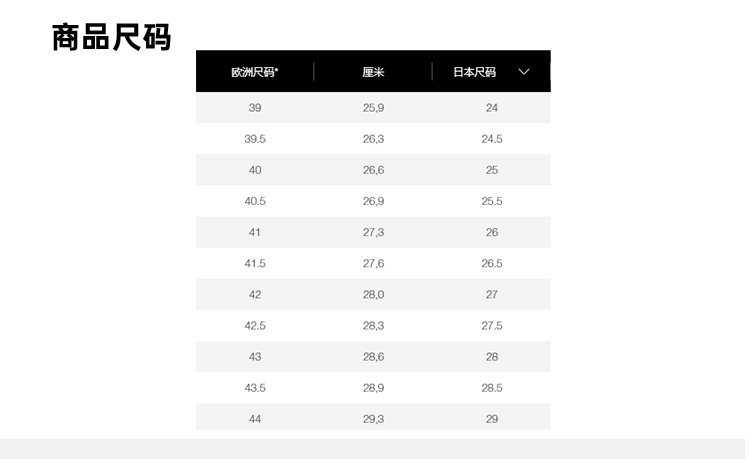Click European size 41 cell
Screen dimensions: 750x466
255,232
